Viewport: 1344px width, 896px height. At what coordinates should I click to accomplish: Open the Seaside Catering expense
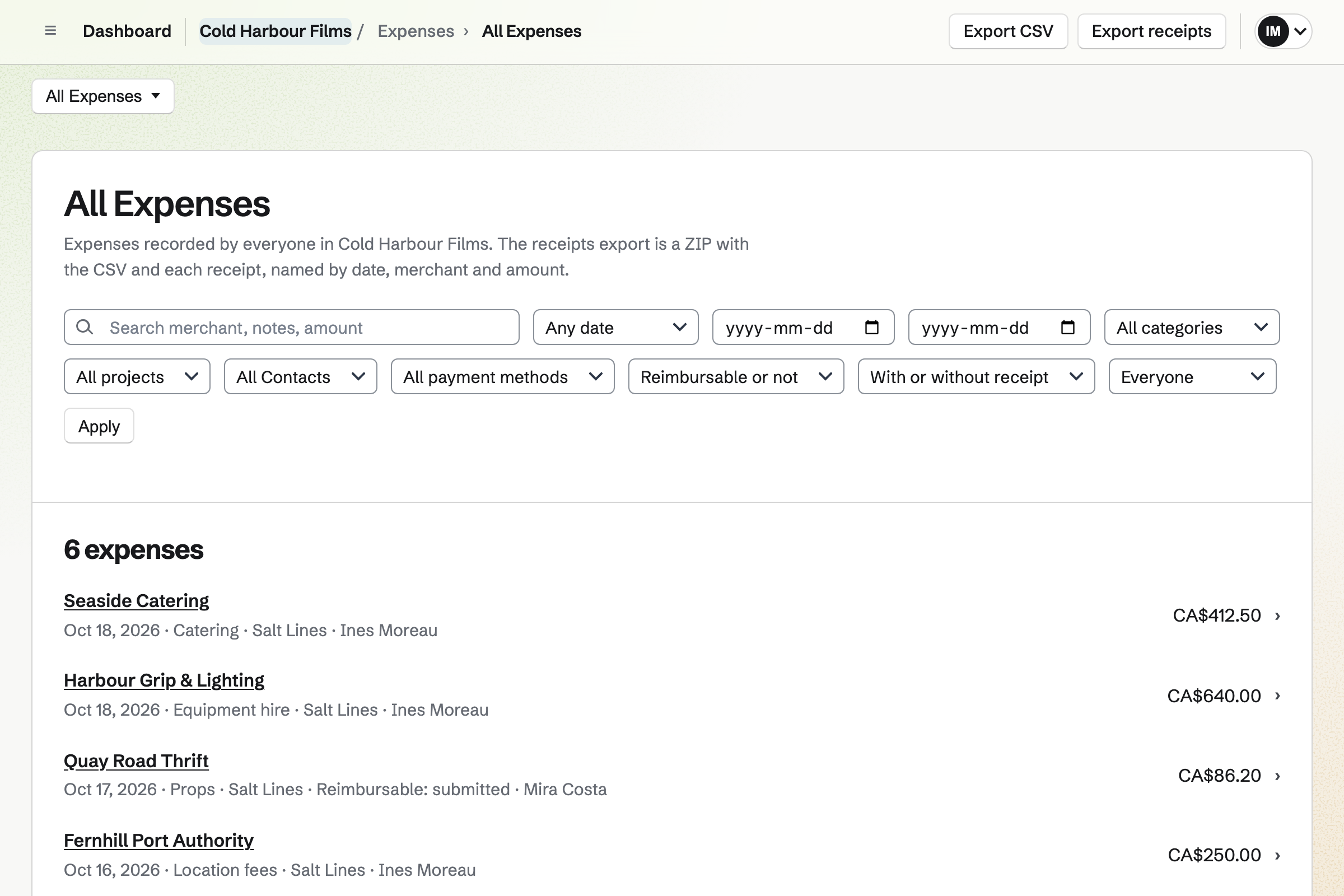tap(136, 600)
